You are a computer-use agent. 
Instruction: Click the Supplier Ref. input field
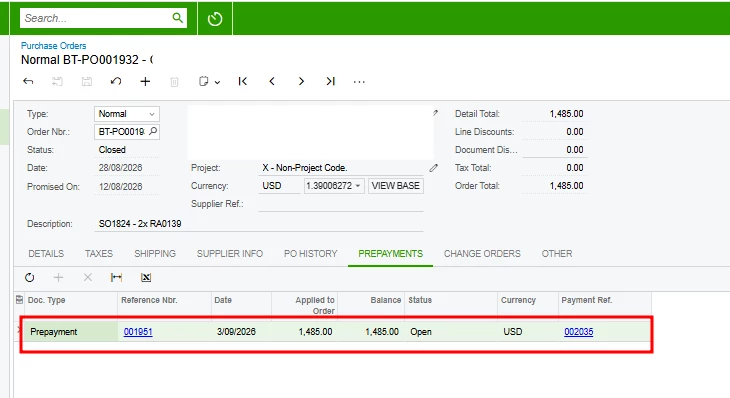(341, 204)
